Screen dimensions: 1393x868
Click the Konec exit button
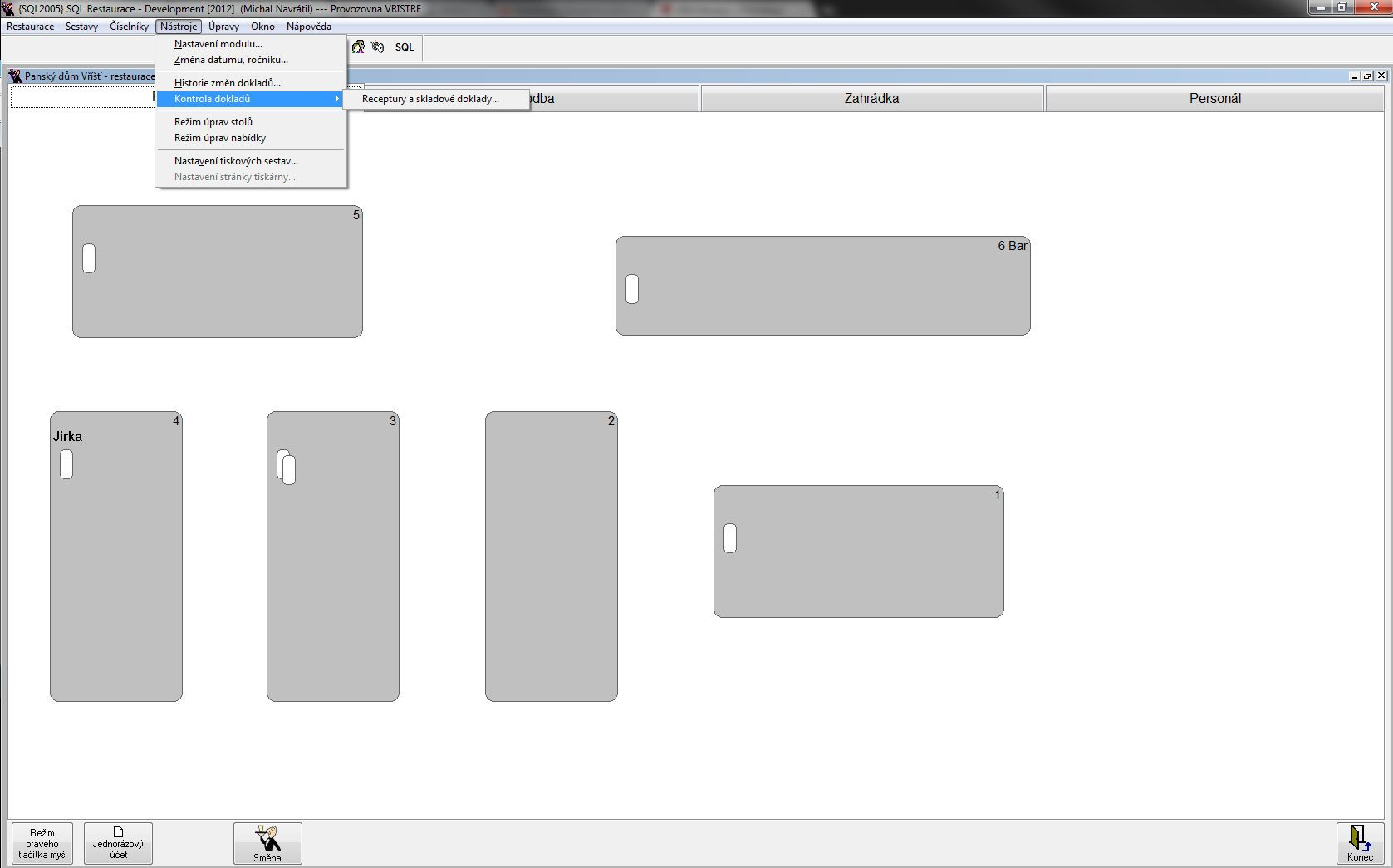click(x=1360, y=844)
